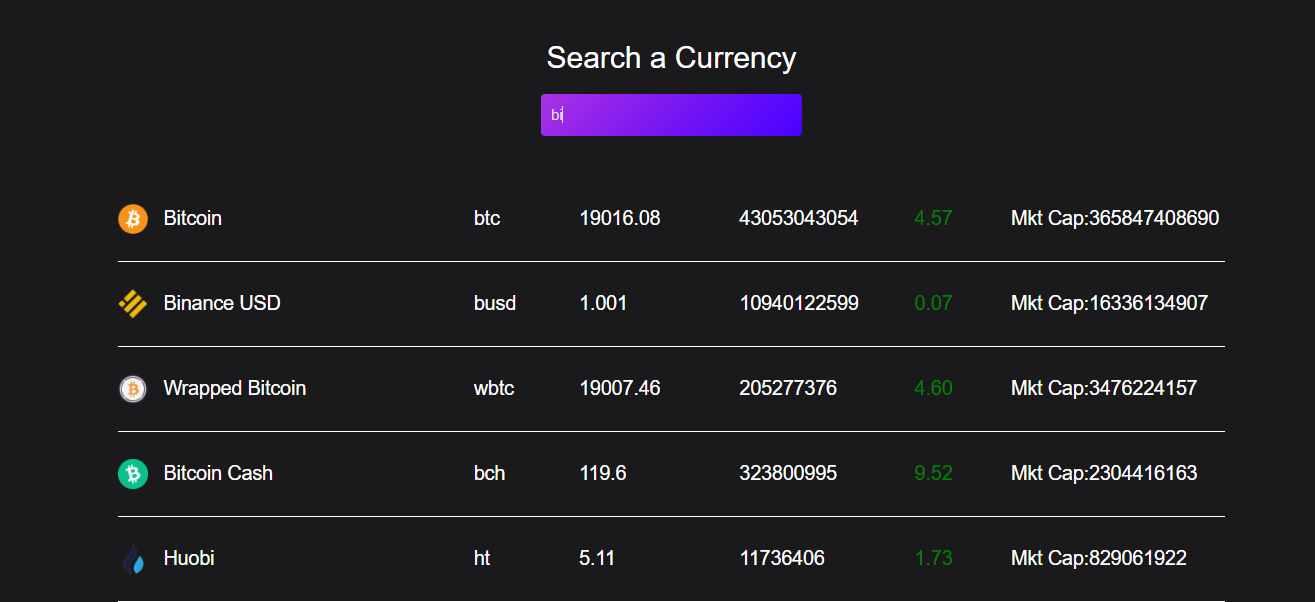This screenshot has width=1315, height=602.
Task: Click the Search a Currency heading
Action: point(671,58)
